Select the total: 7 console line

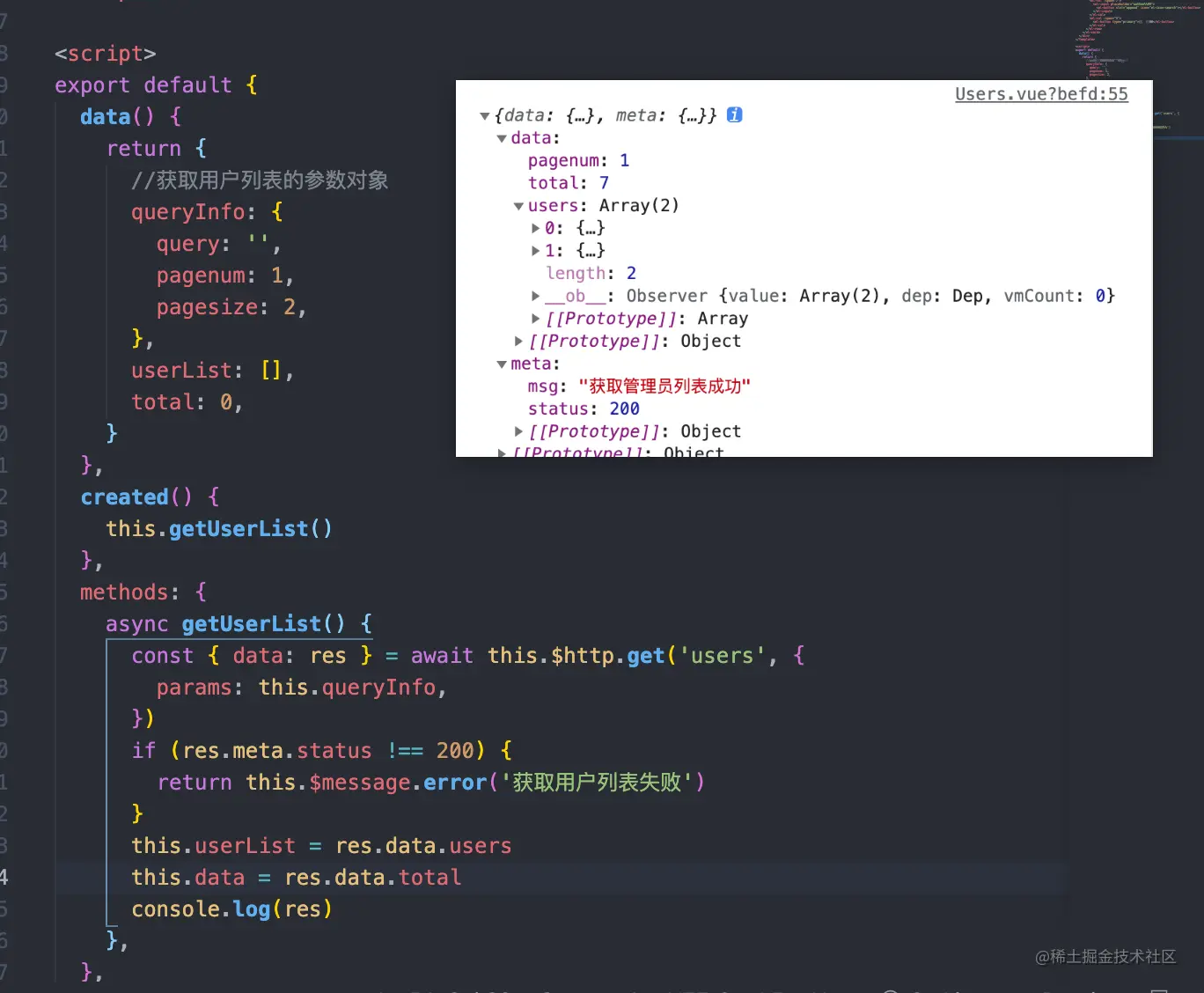point(569,183)
